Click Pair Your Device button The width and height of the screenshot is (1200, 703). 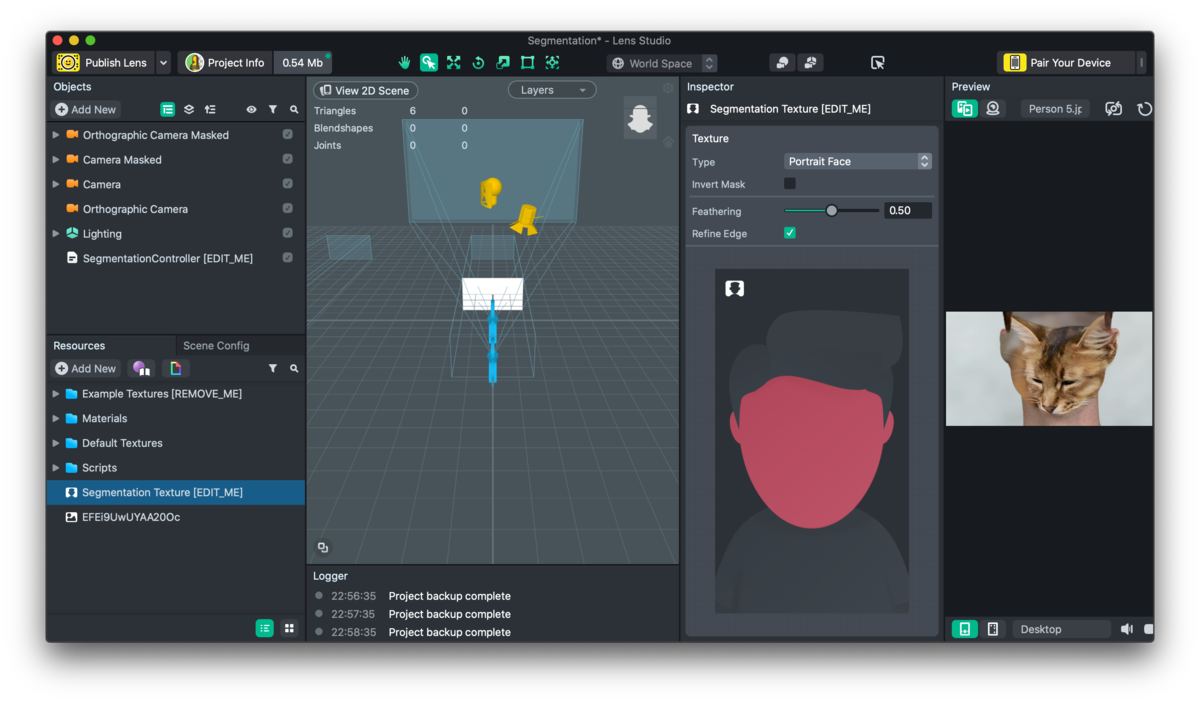pyautogui.click(x=1067, y=63)
